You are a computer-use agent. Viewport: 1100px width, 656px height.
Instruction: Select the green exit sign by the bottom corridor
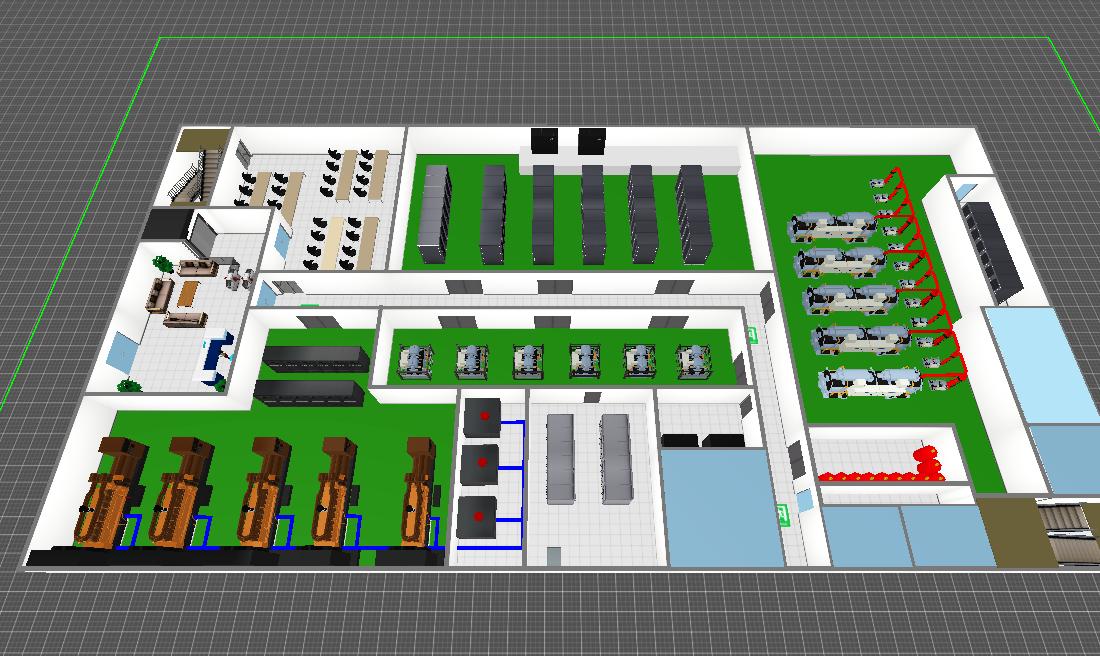point(784,515)
